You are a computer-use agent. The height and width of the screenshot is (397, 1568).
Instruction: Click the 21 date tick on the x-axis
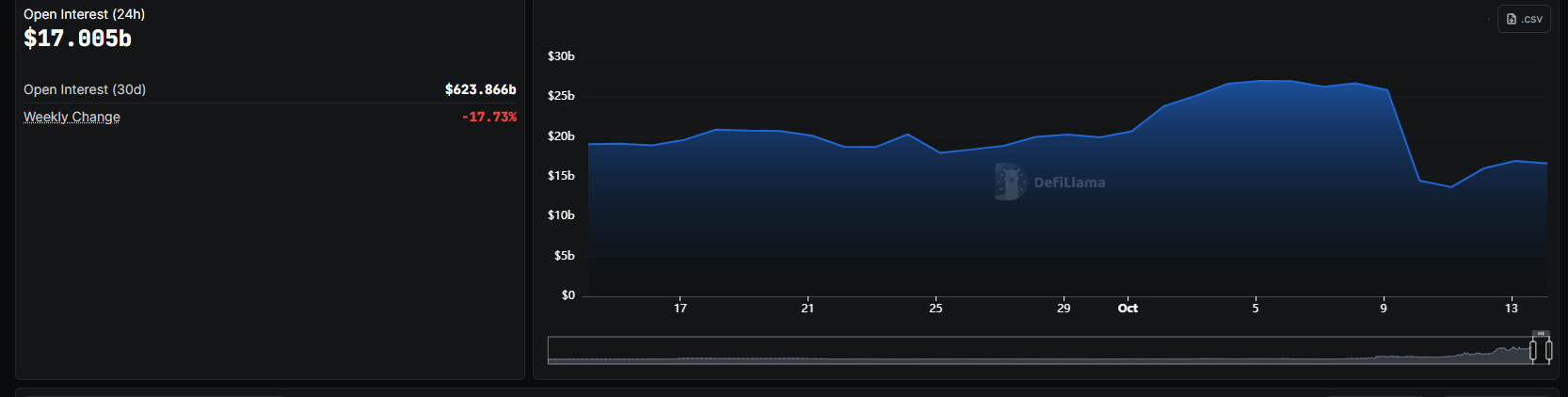coord(808,309)
